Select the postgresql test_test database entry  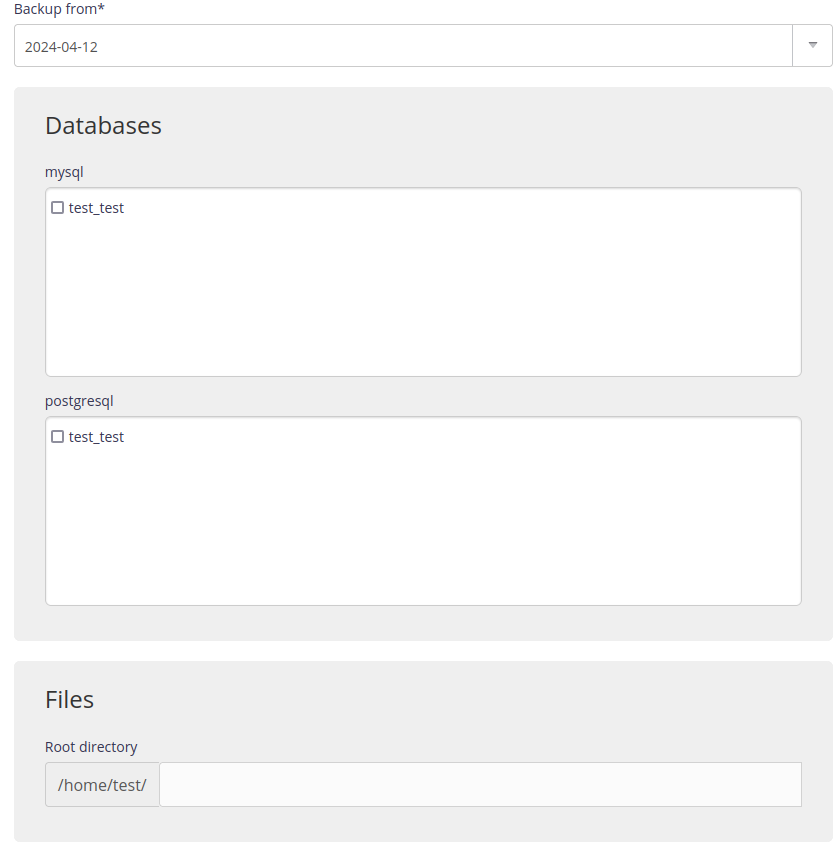(96, 436)
